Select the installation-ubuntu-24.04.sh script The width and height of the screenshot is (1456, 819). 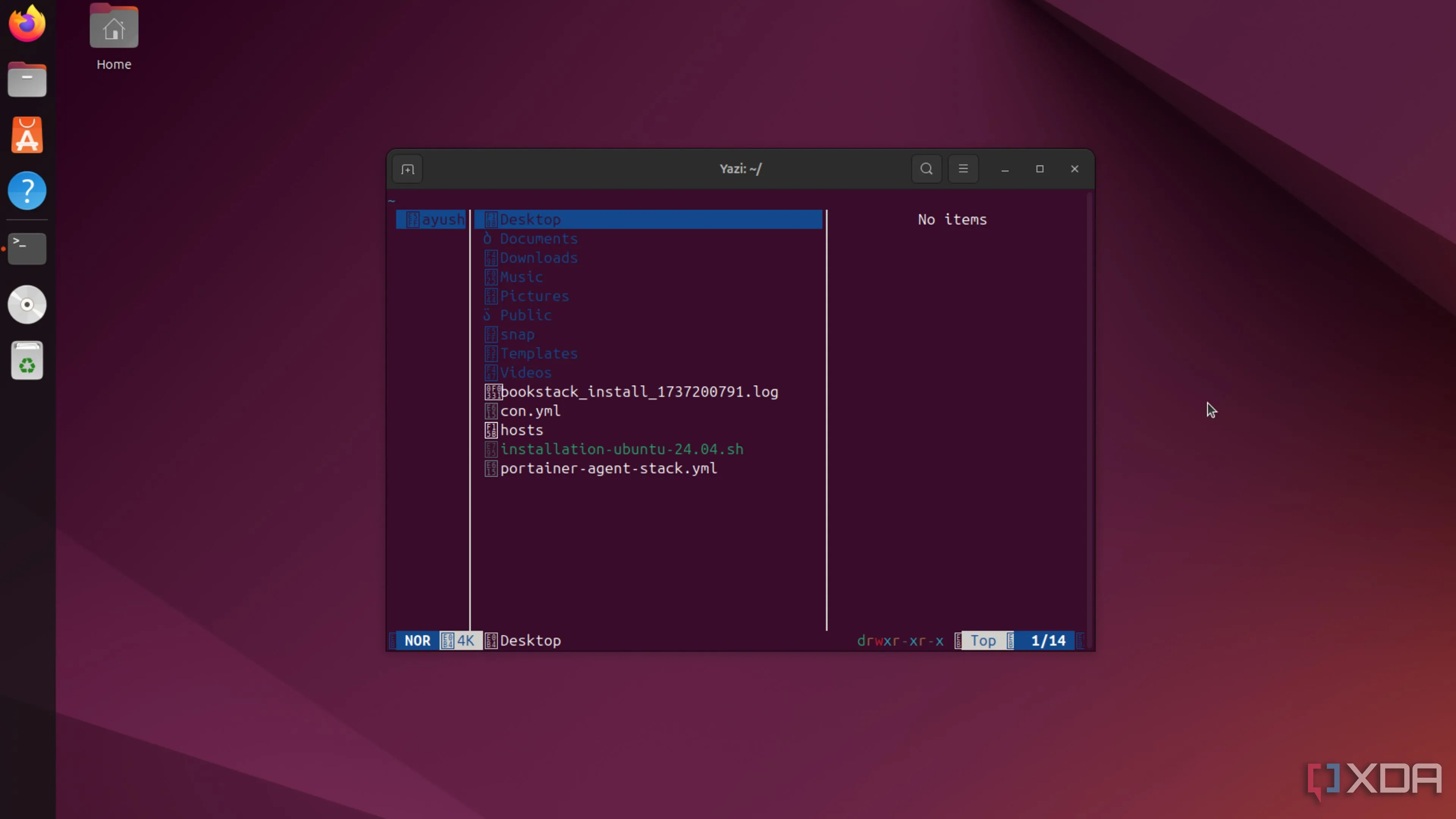coord(622,449)
